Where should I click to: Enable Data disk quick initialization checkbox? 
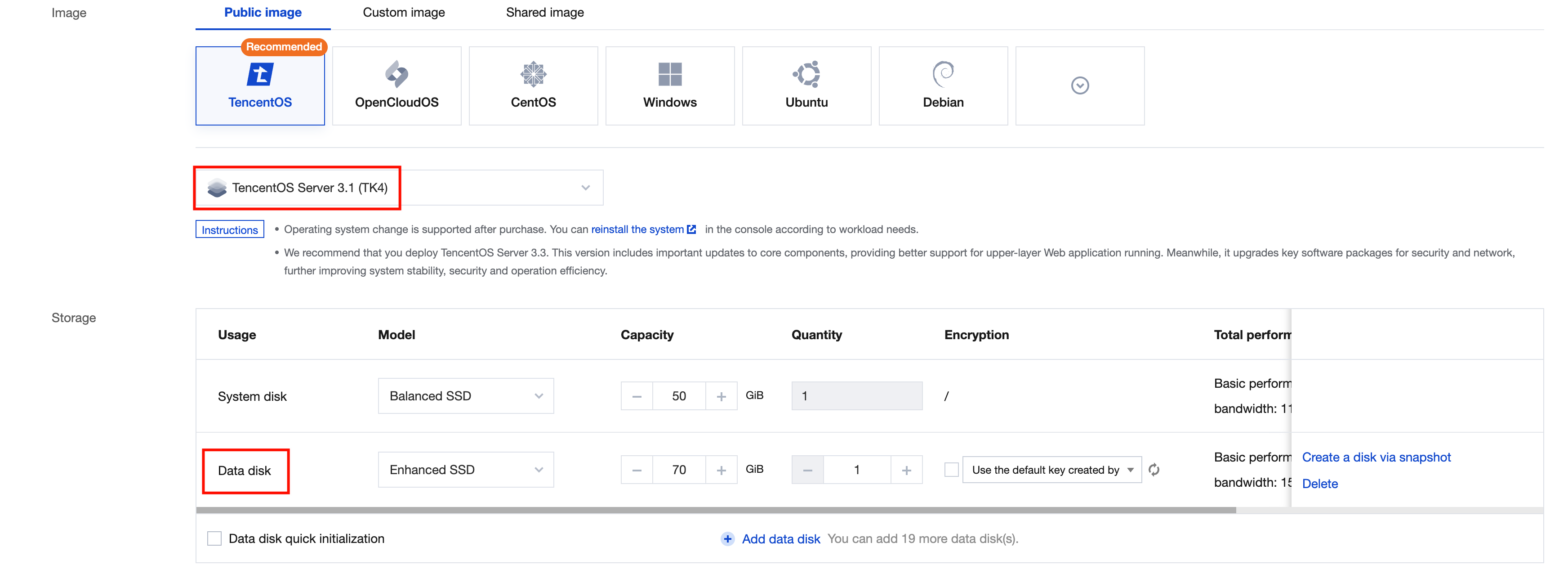[x=214, y=538]
